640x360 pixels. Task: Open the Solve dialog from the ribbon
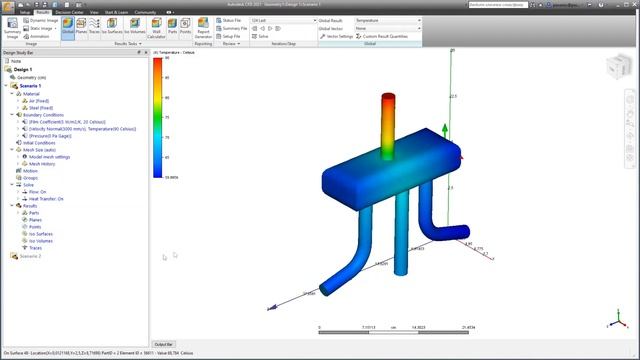tap(260, 36)
